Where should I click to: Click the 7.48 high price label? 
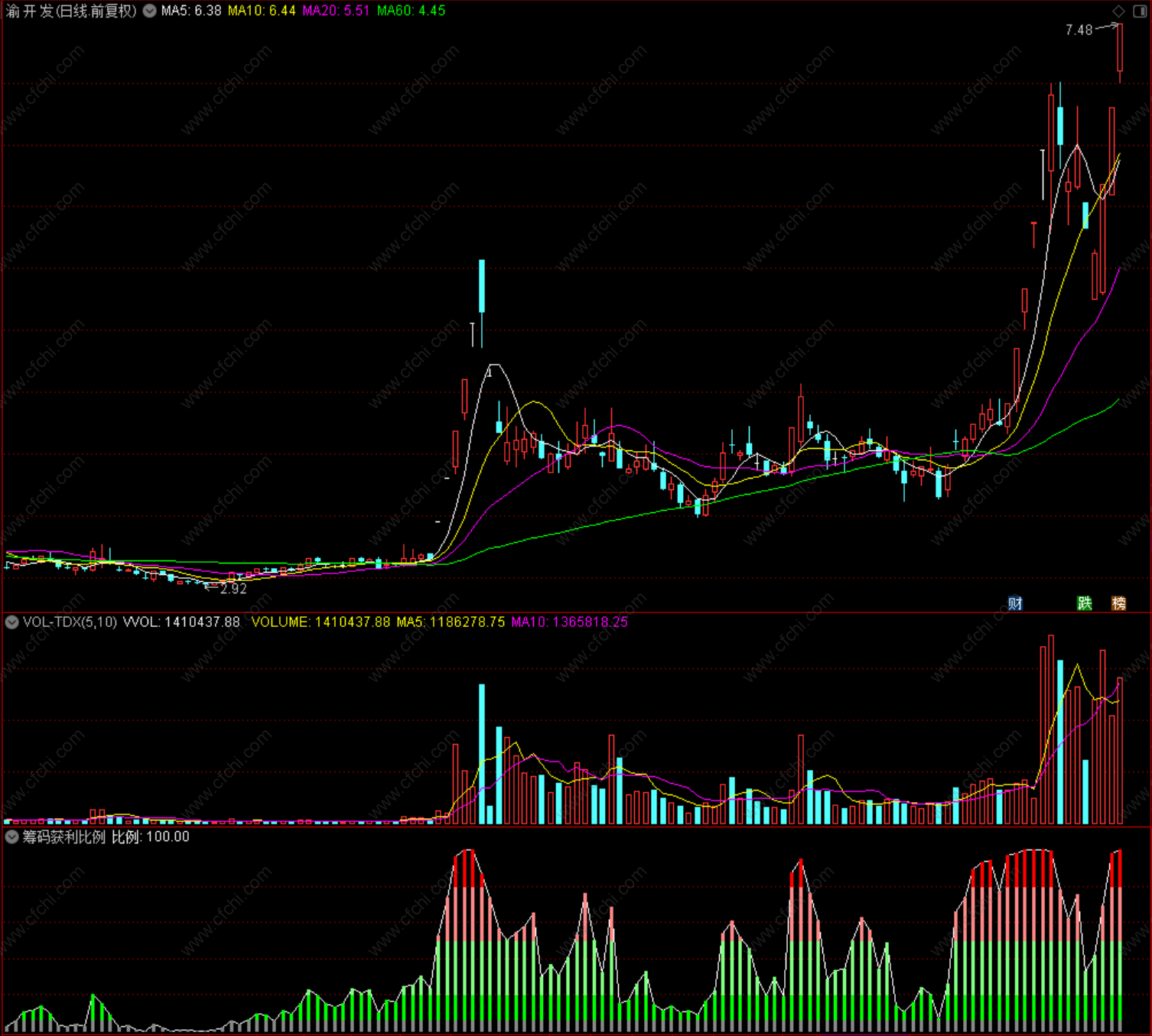coord(1079,30)
